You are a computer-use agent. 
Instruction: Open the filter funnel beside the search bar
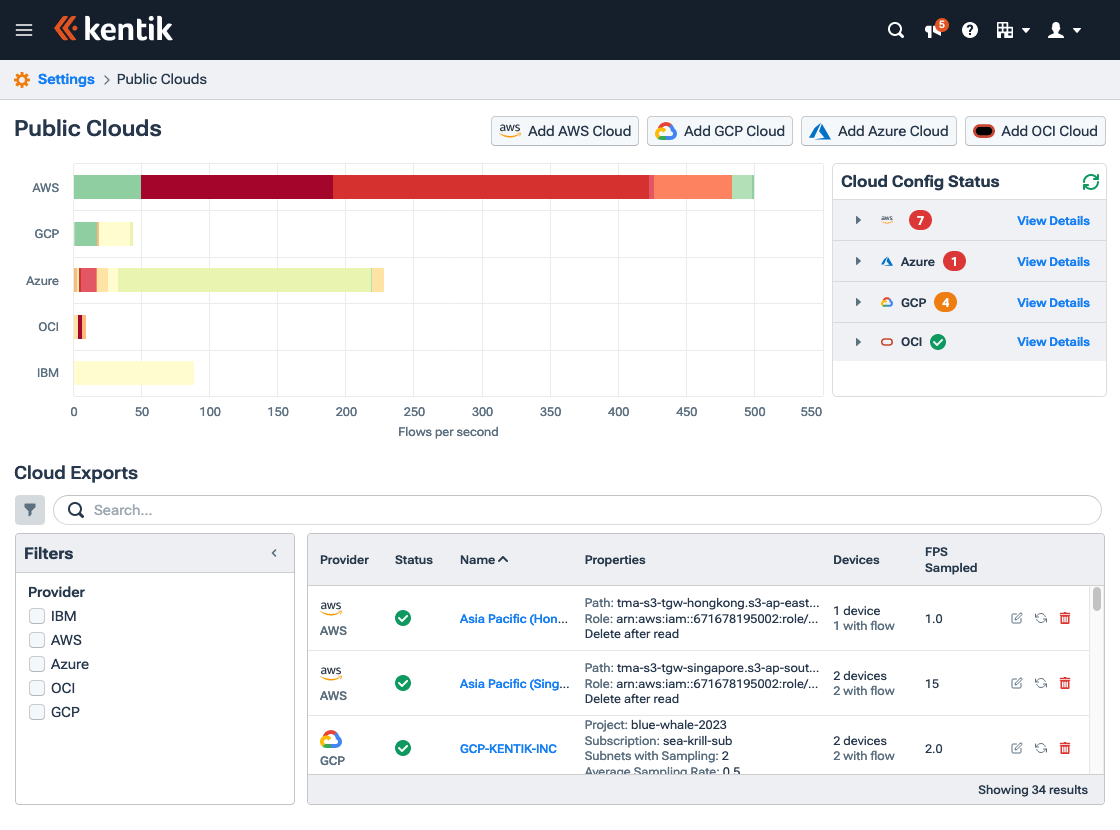pos(29,510)
